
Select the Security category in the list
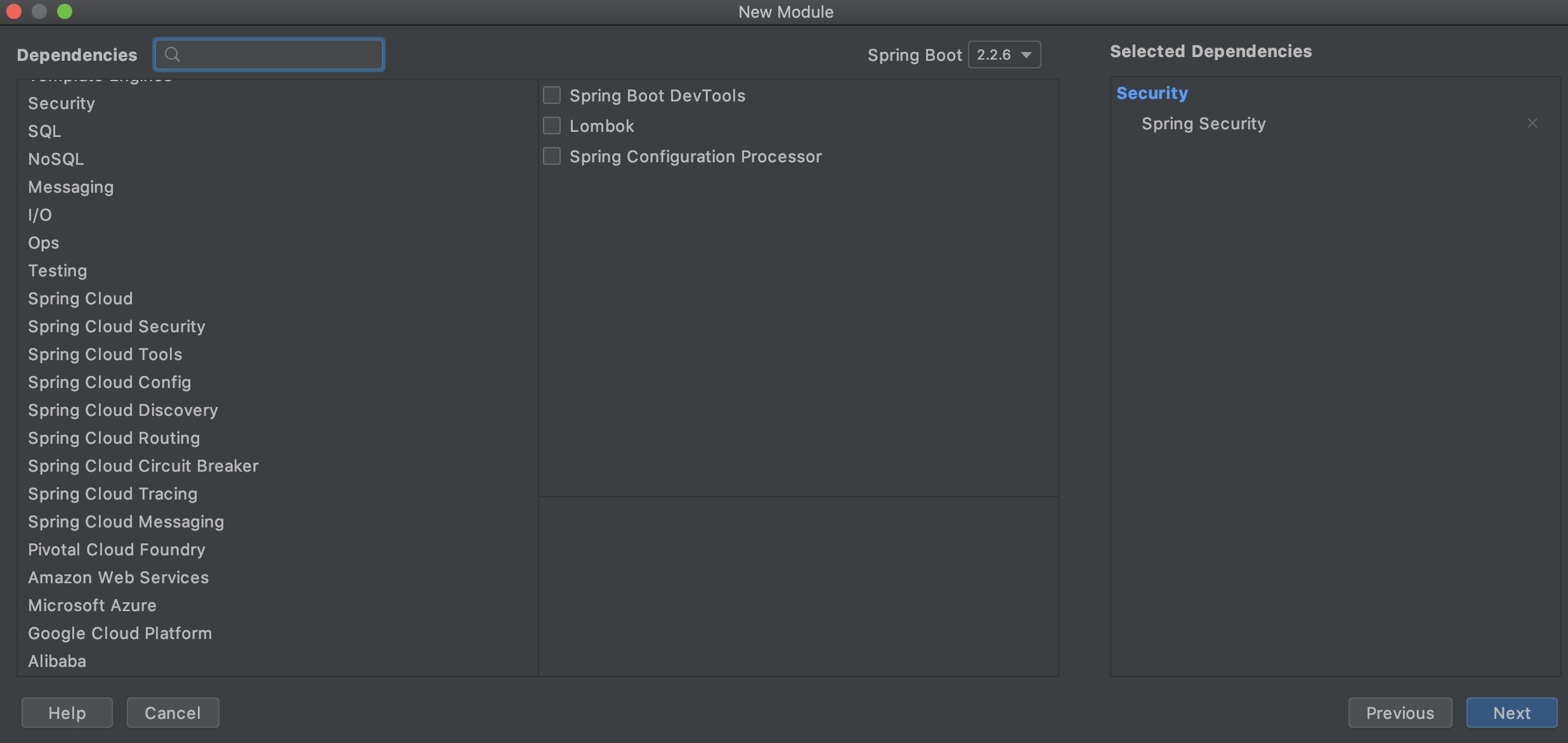point(62,103)
